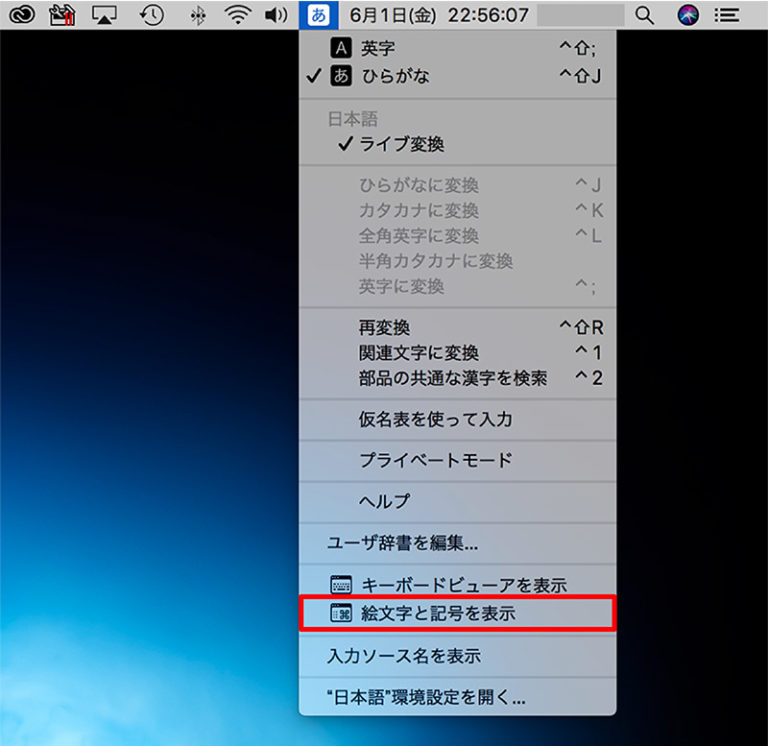Choose 再変換 from the menu
This screenshot has width=768, height=746.
[x=457, y=327]
